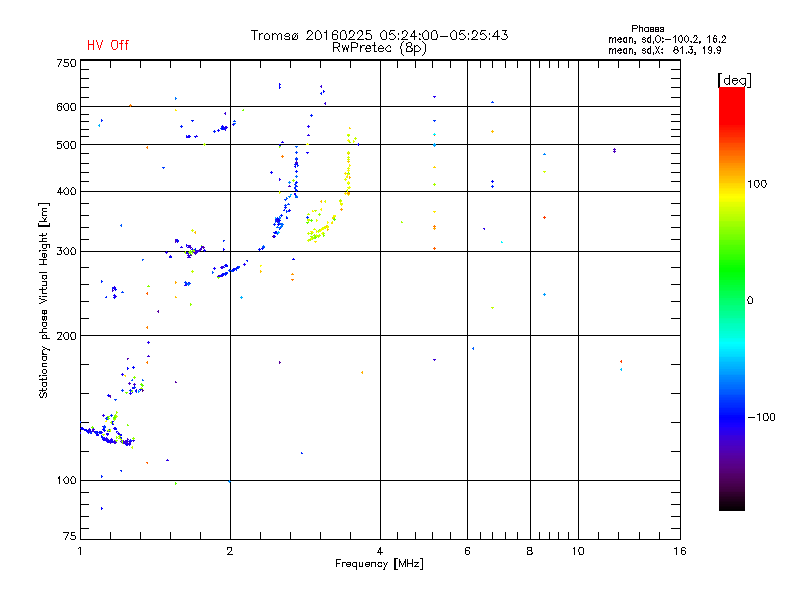
Task: Click the y-axis tick label '400'
Action: (66, 191)
